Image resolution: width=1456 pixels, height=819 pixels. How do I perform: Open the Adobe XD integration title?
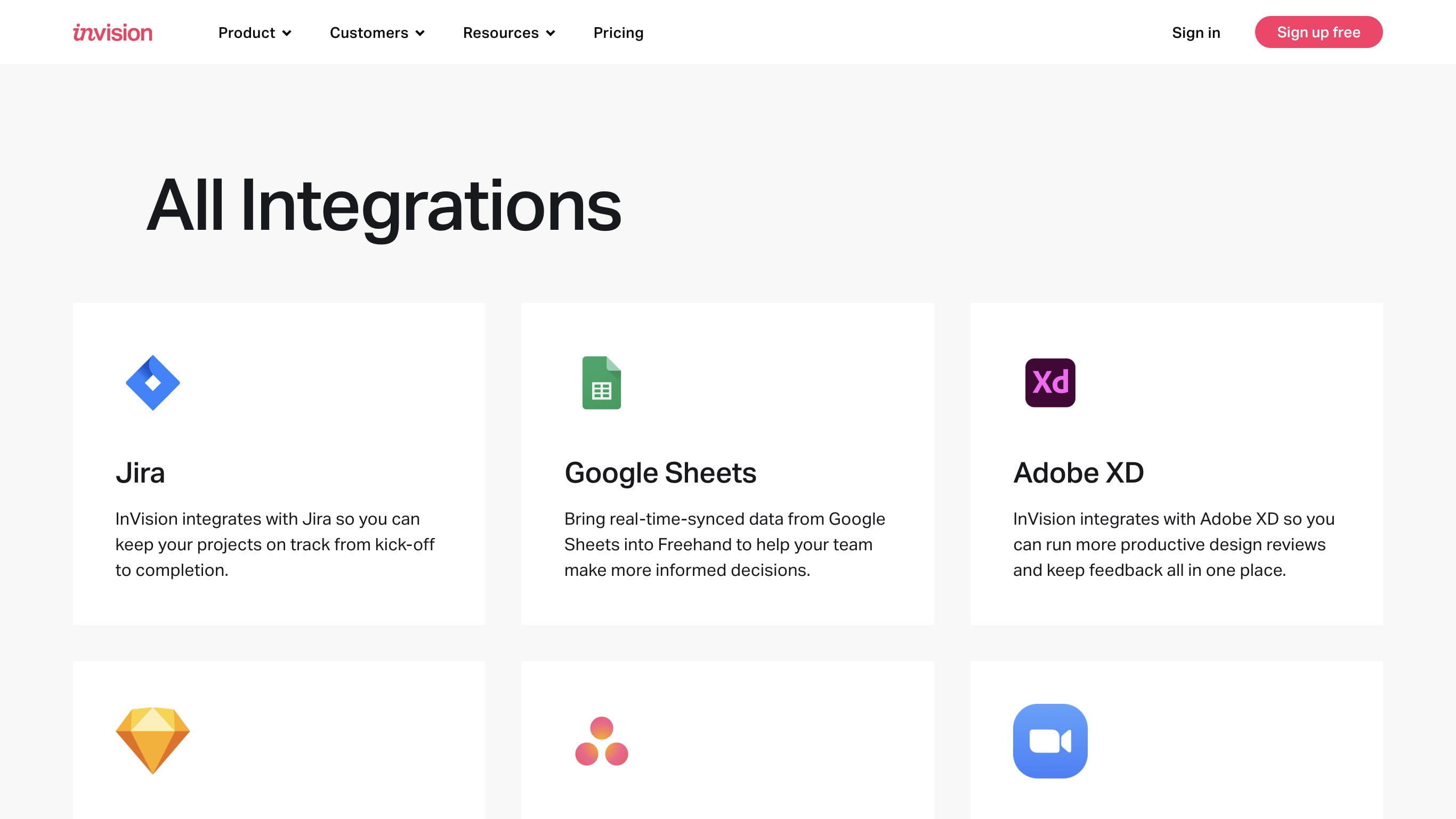tap(1079, 473)
